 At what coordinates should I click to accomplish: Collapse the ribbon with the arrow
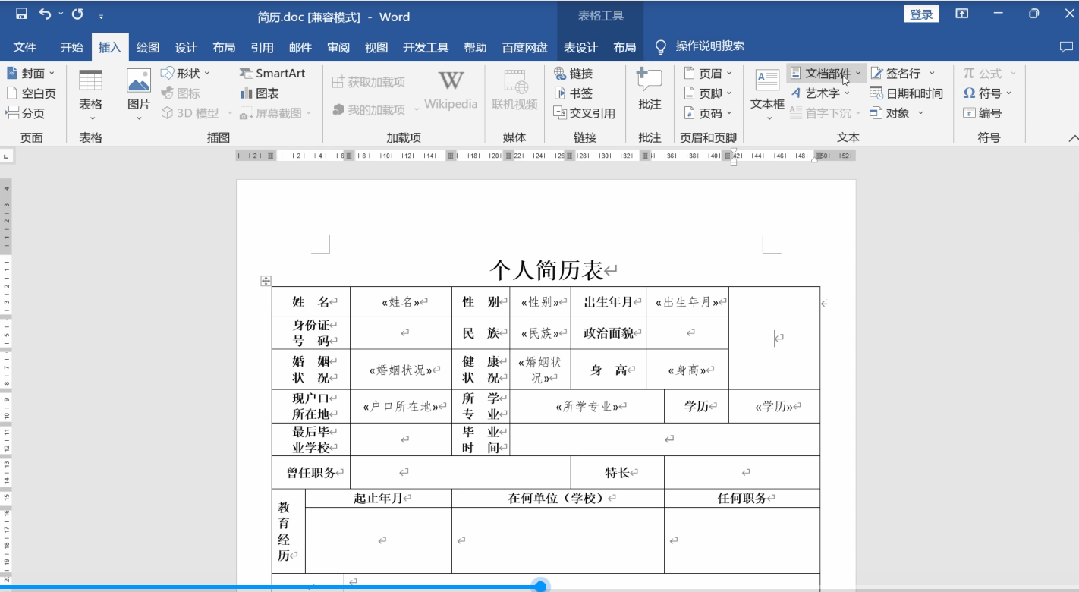click(1072, 138)
